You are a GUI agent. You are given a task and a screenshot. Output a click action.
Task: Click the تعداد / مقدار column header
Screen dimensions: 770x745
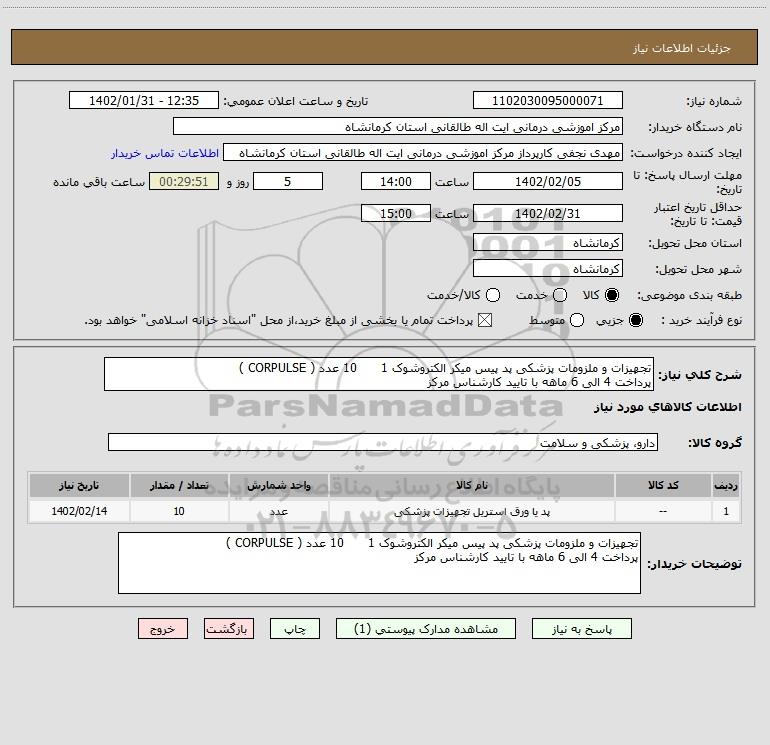point(179,485)
